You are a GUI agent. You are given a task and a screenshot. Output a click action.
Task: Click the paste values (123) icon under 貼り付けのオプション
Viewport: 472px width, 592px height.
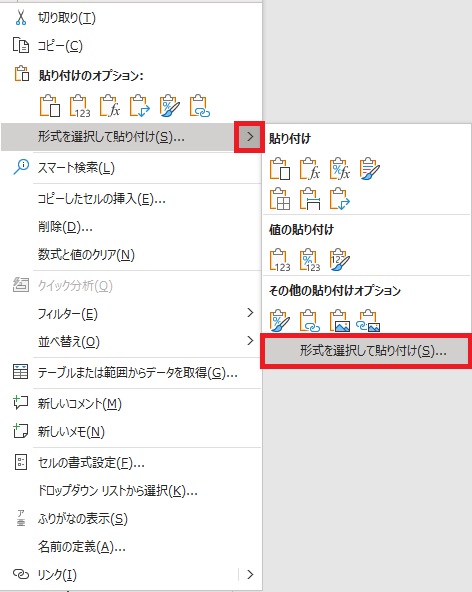click(x=80, y=106)
